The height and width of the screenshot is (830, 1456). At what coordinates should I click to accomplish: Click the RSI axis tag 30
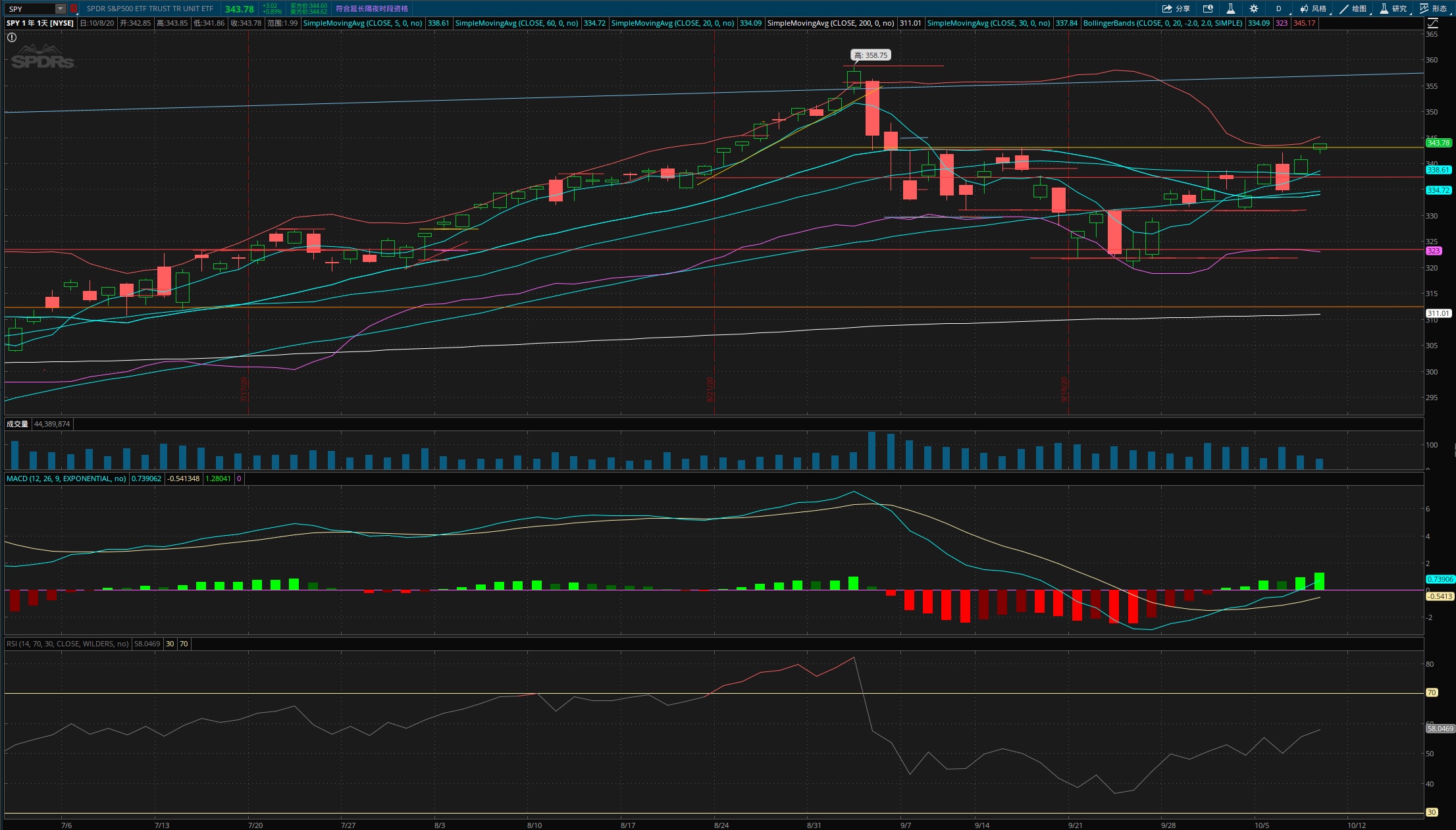tap(1432, 812)
